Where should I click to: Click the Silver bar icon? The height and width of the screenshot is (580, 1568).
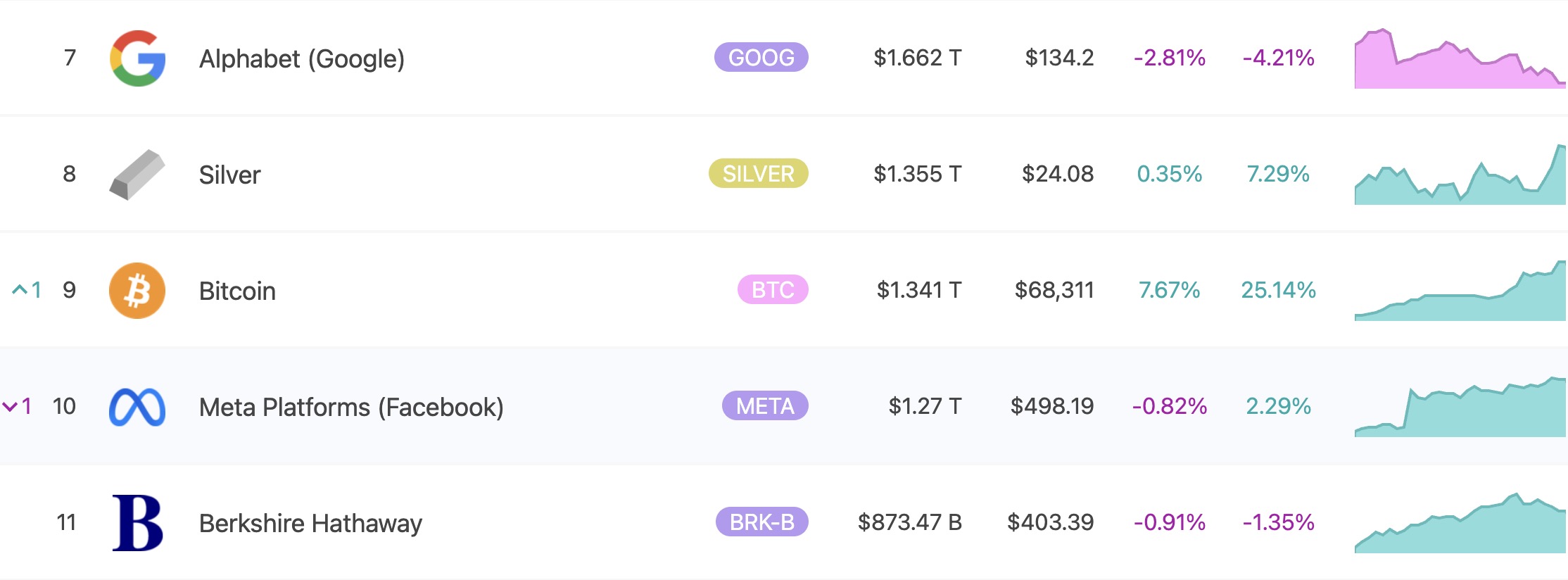coord(137,175)
